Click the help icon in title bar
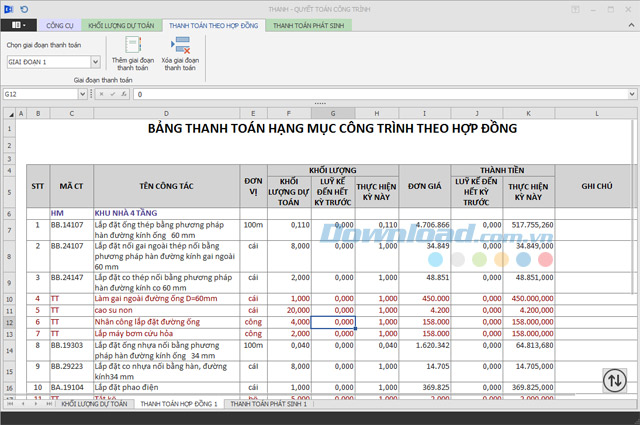 coord(575,9)
